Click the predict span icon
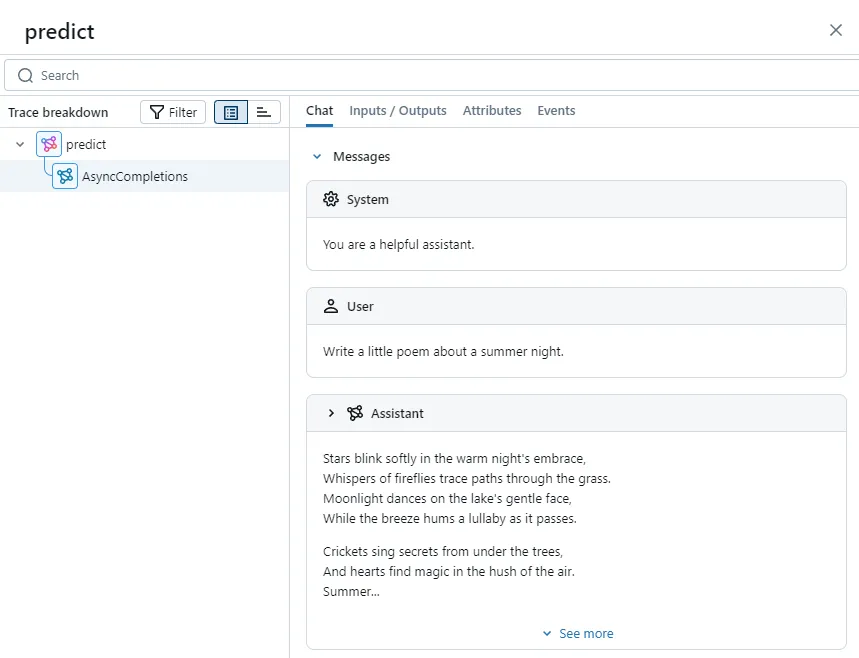Image resolution: width=859 pixels, height=658 pixels. tap(49, 144)
